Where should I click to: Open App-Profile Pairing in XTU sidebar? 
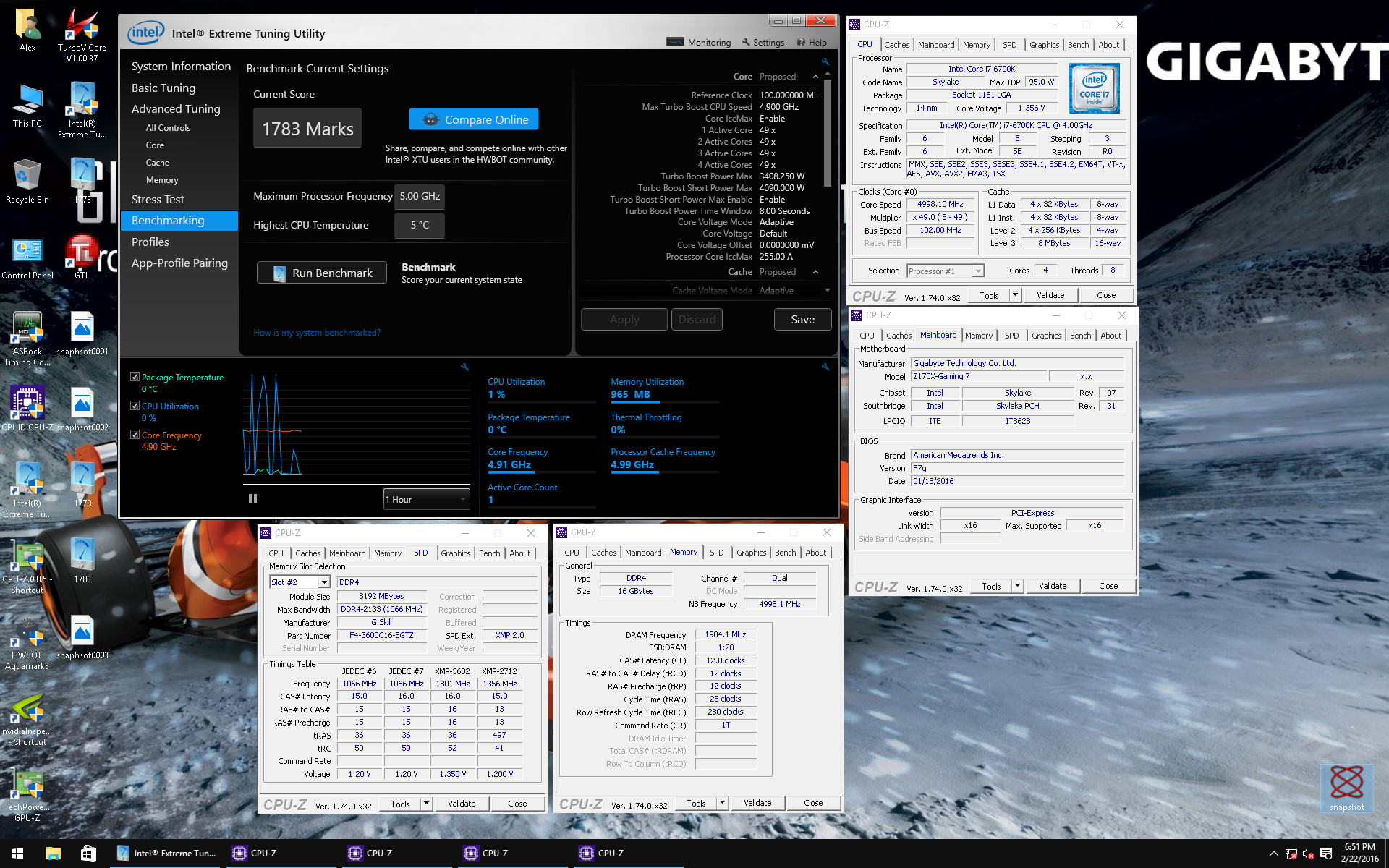[x=179, y=263]
